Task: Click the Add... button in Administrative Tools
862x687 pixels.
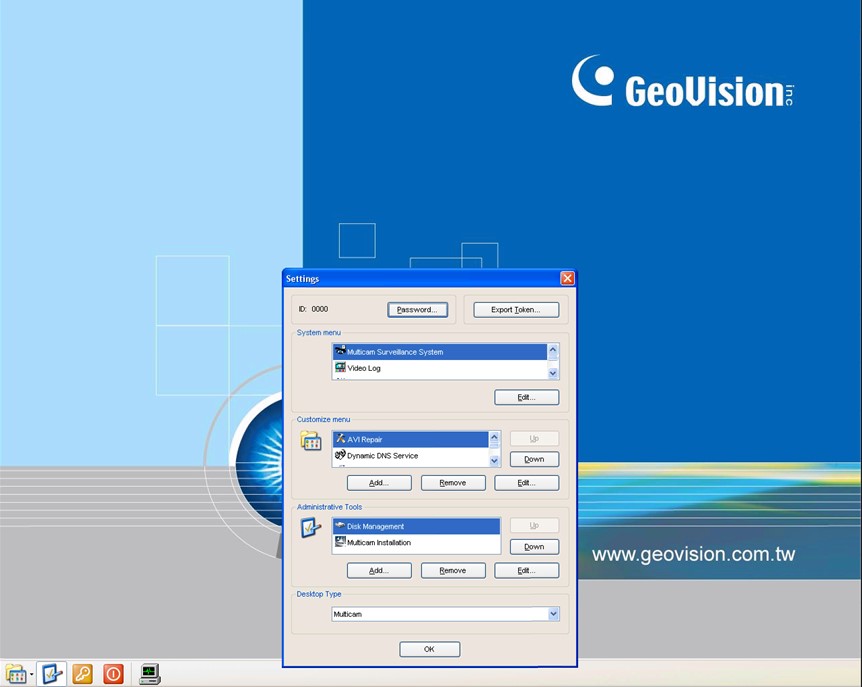Action: pos(379,570)
